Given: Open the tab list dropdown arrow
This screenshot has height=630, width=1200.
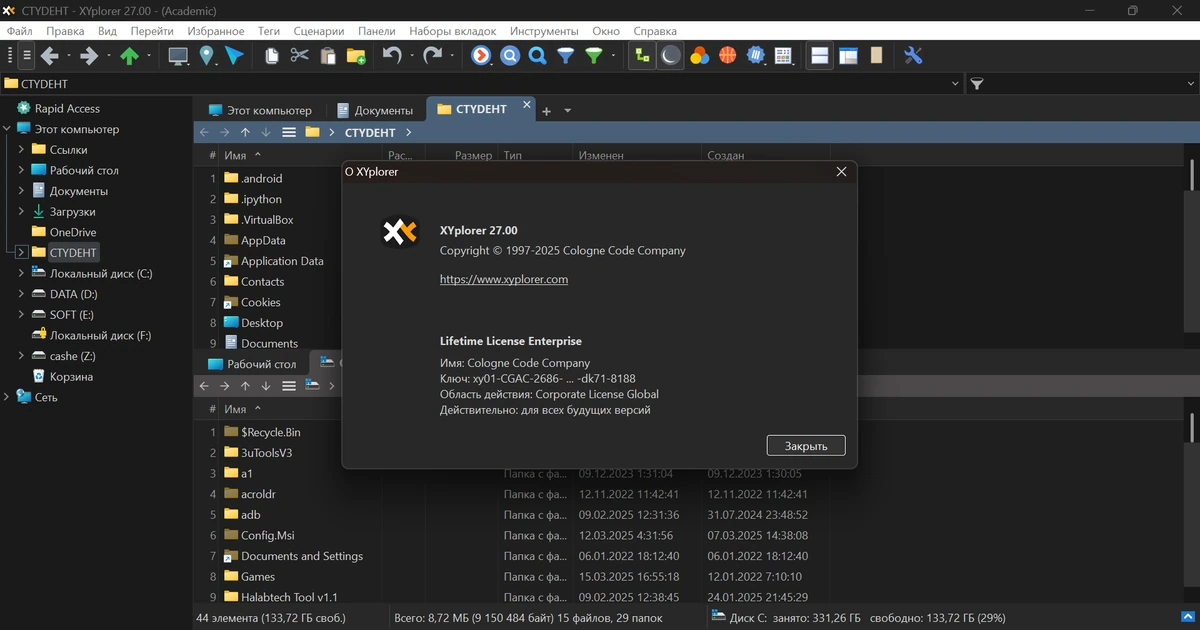Looking at the screenshot, I should tap(568, 111).
